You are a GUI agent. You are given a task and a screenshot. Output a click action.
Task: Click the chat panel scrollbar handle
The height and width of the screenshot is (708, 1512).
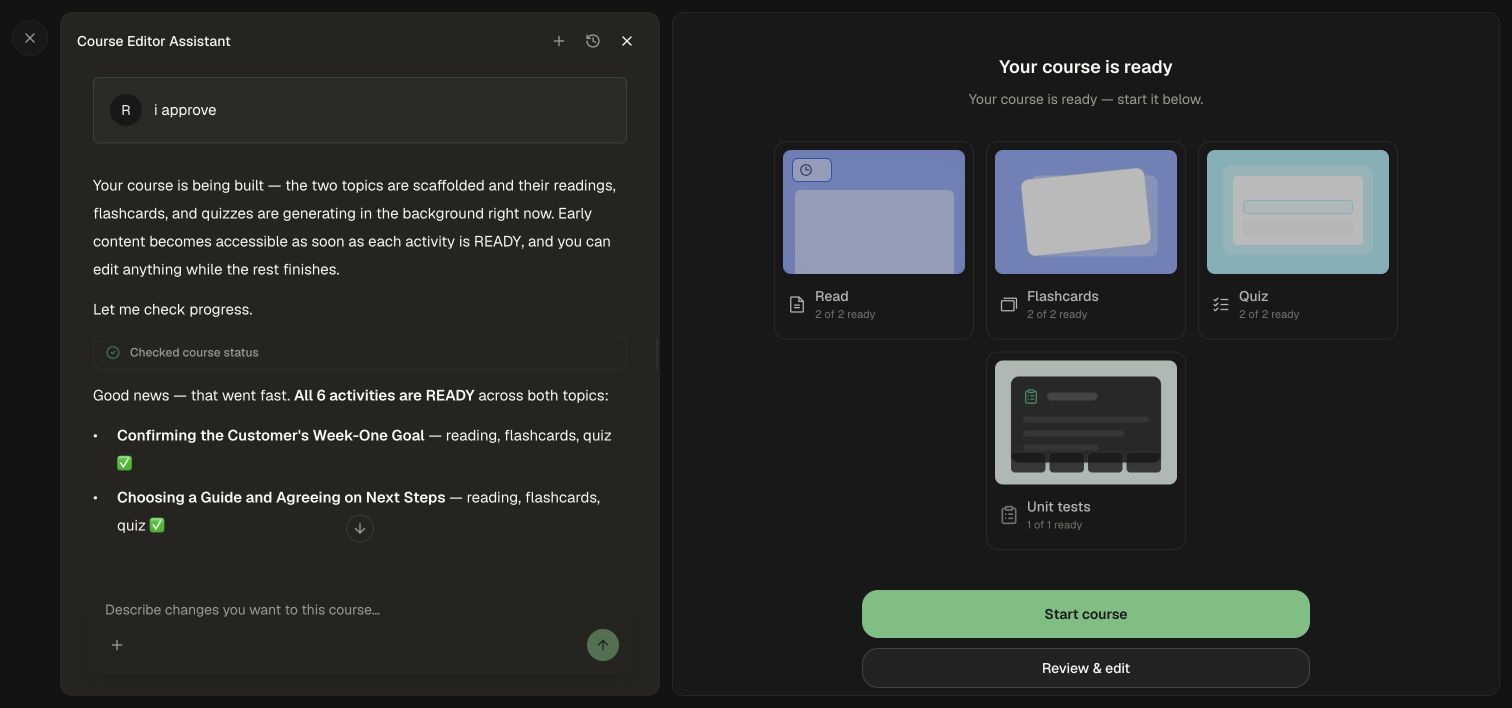[657, 354]
